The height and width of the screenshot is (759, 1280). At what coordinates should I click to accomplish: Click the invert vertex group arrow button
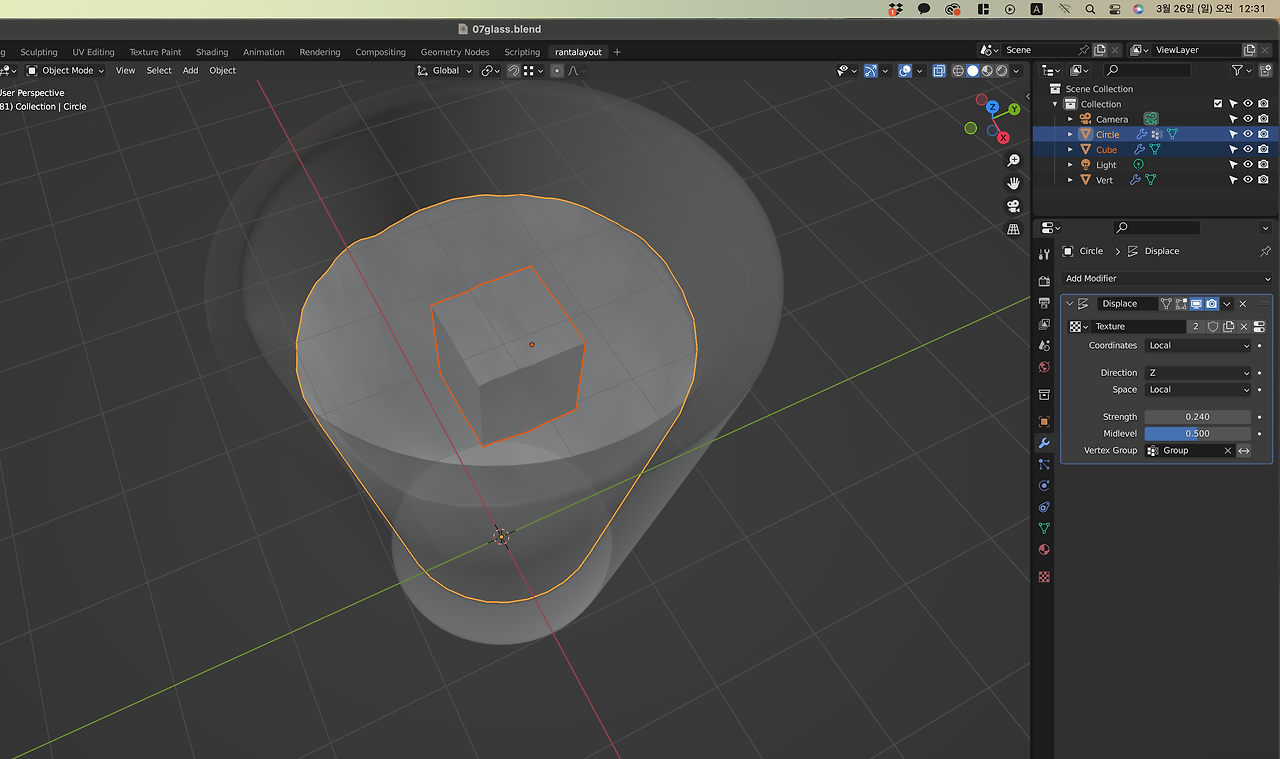tap(1244, 451)
